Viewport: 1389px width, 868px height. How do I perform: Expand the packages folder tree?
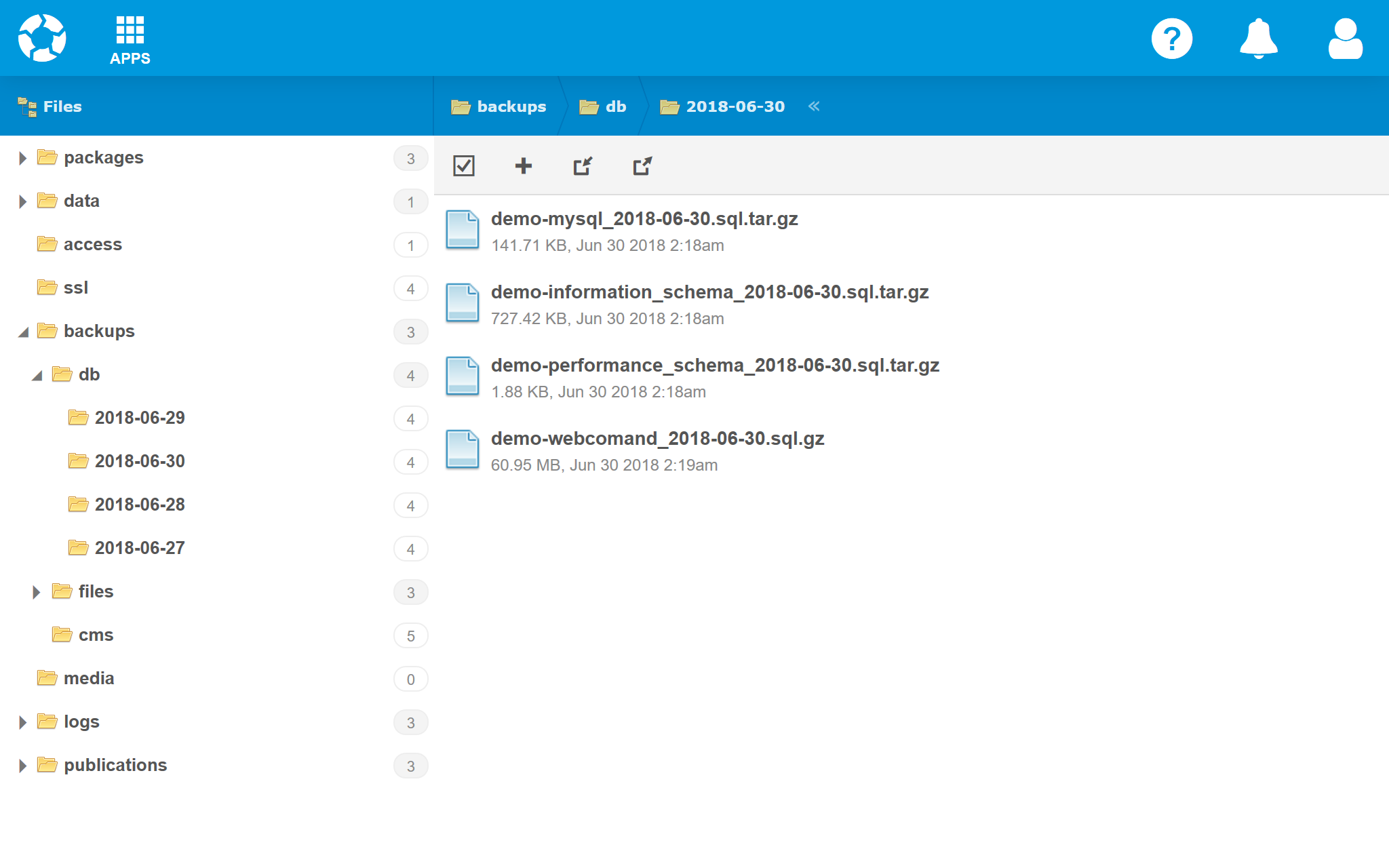pos(22,158)
